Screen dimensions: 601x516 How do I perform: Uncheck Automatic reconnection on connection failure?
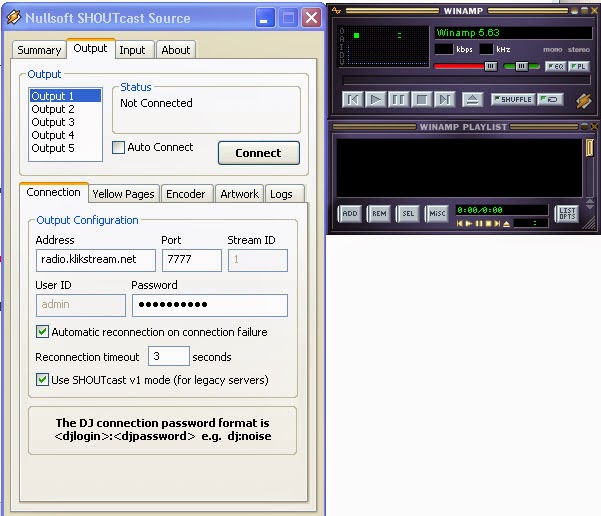[43, 332]
